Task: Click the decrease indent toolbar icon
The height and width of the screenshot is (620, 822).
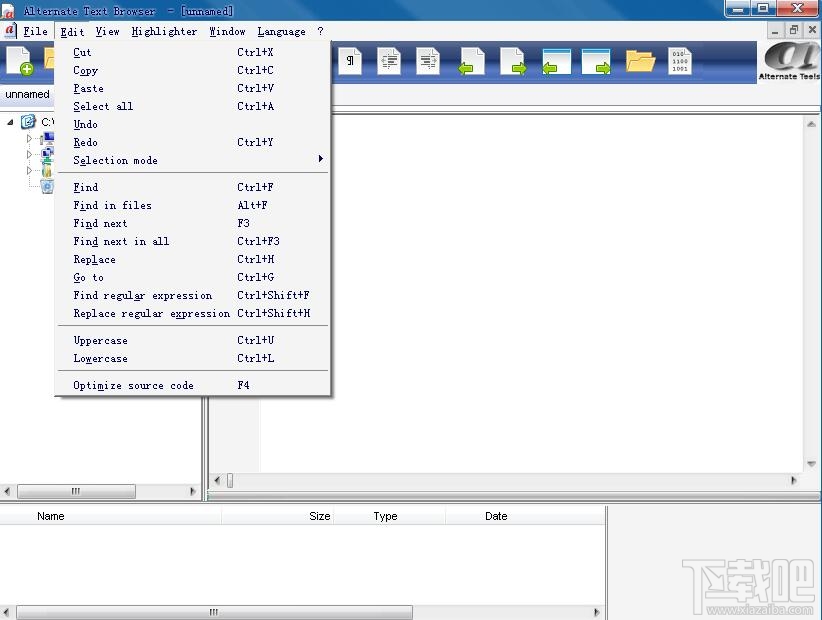Action: pos(389,61)
